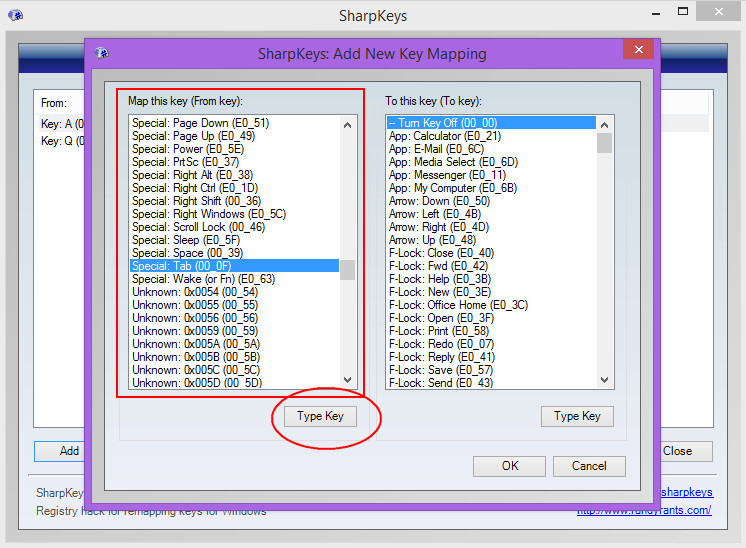
Task: Click the From column header in main window
Action: 60,103
